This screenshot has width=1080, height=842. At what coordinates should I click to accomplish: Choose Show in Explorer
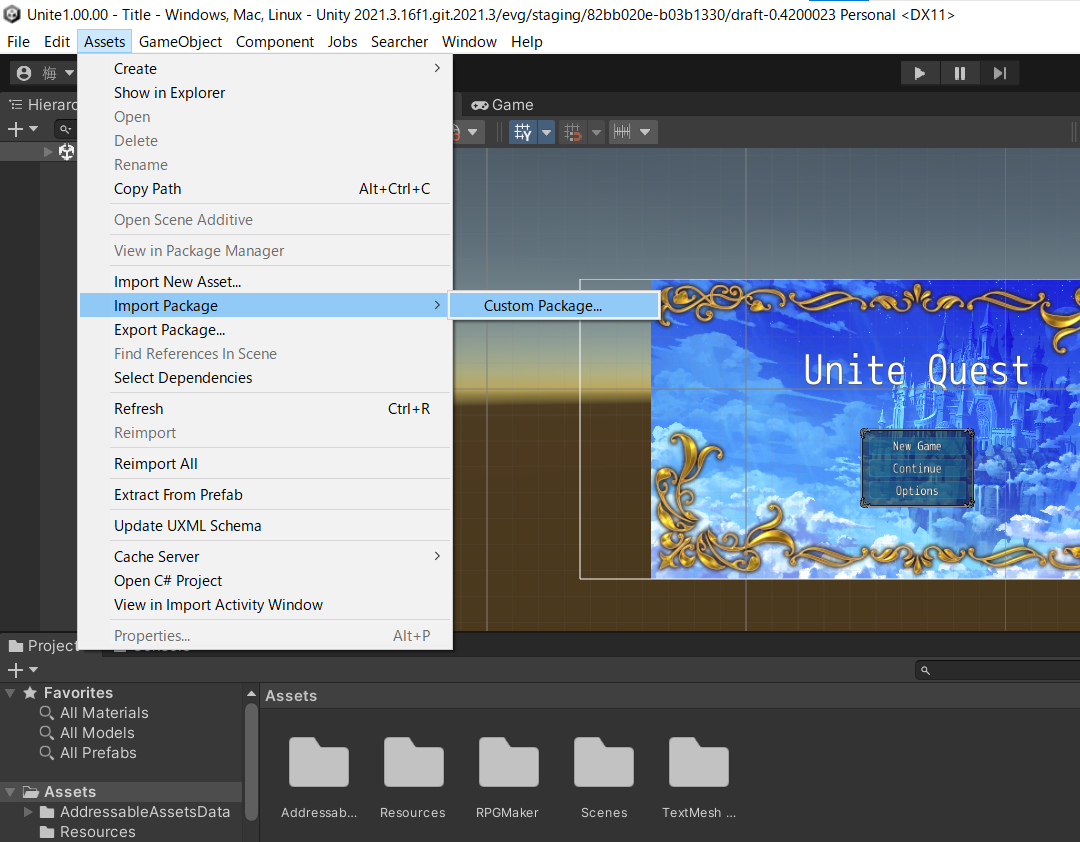coord(265,93)
